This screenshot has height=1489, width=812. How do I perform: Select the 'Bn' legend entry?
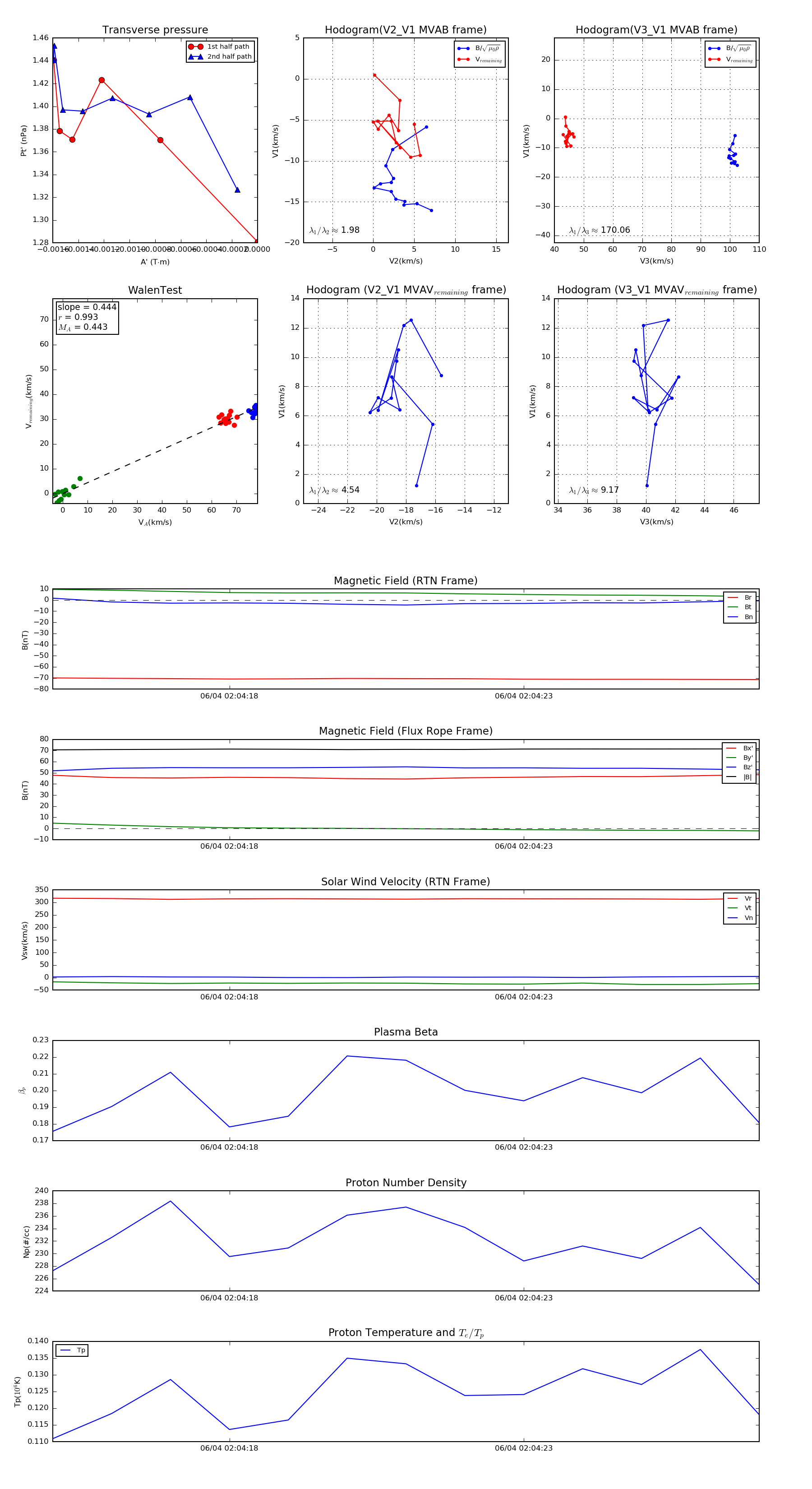tap(740, 617)
